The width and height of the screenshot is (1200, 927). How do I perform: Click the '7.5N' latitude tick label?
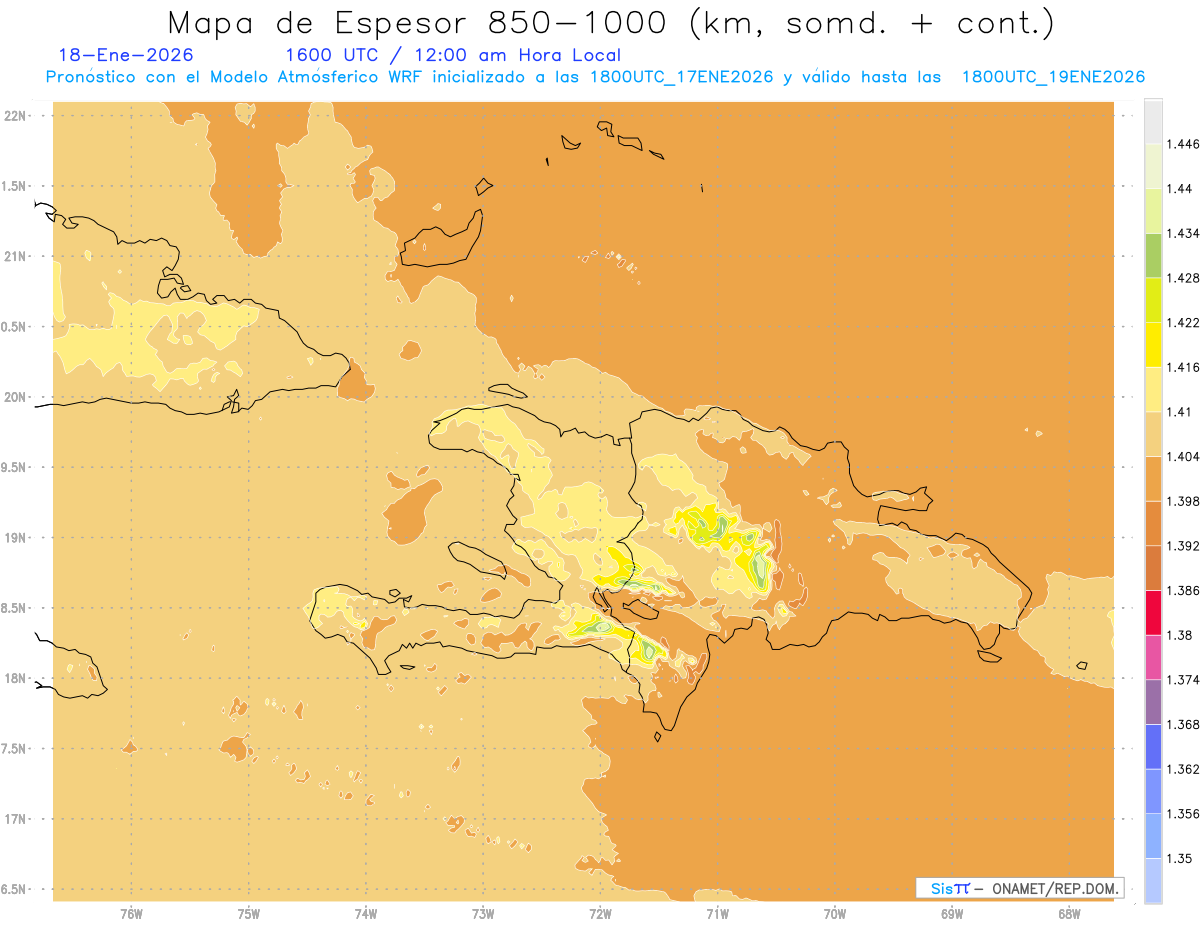point(15,749)
